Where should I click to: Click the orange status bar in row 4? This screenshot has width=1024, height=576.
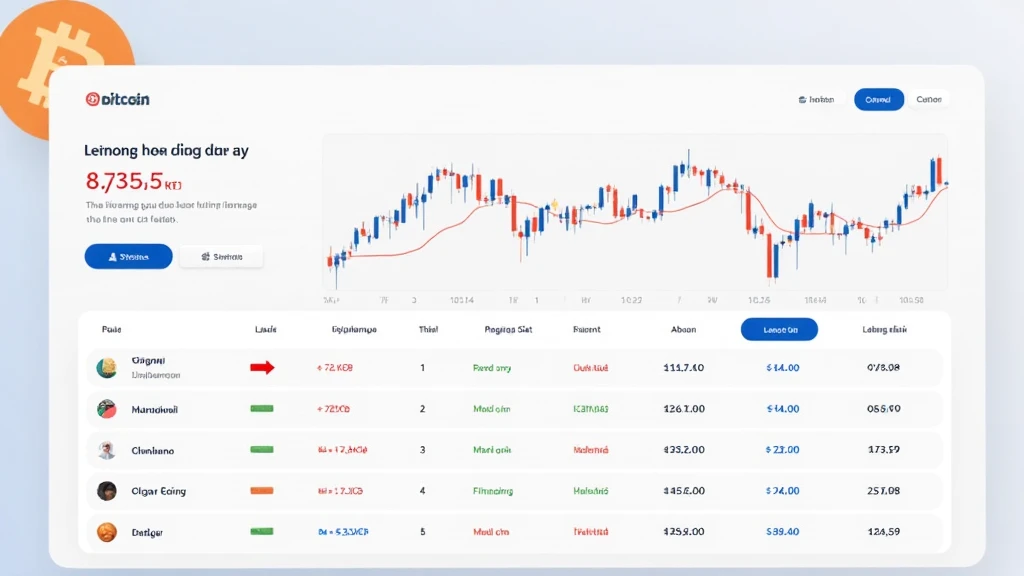(x=262, y=491)
